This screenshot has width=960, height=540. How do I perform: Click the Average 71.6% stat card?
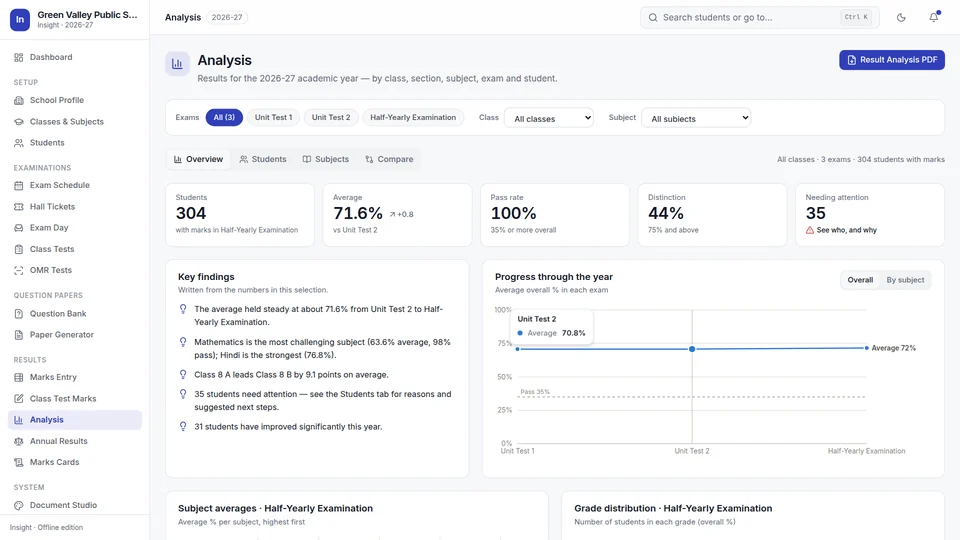[x=397, y=215]
